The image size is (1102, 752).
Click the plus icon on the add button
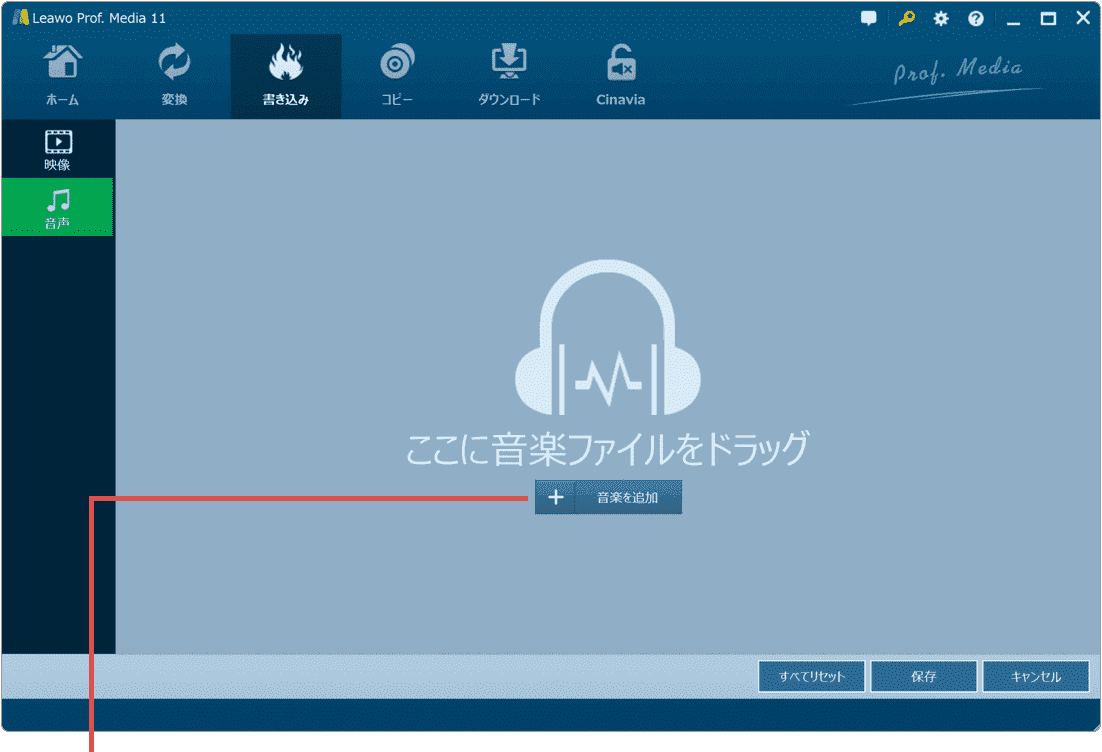click(555, 497)
